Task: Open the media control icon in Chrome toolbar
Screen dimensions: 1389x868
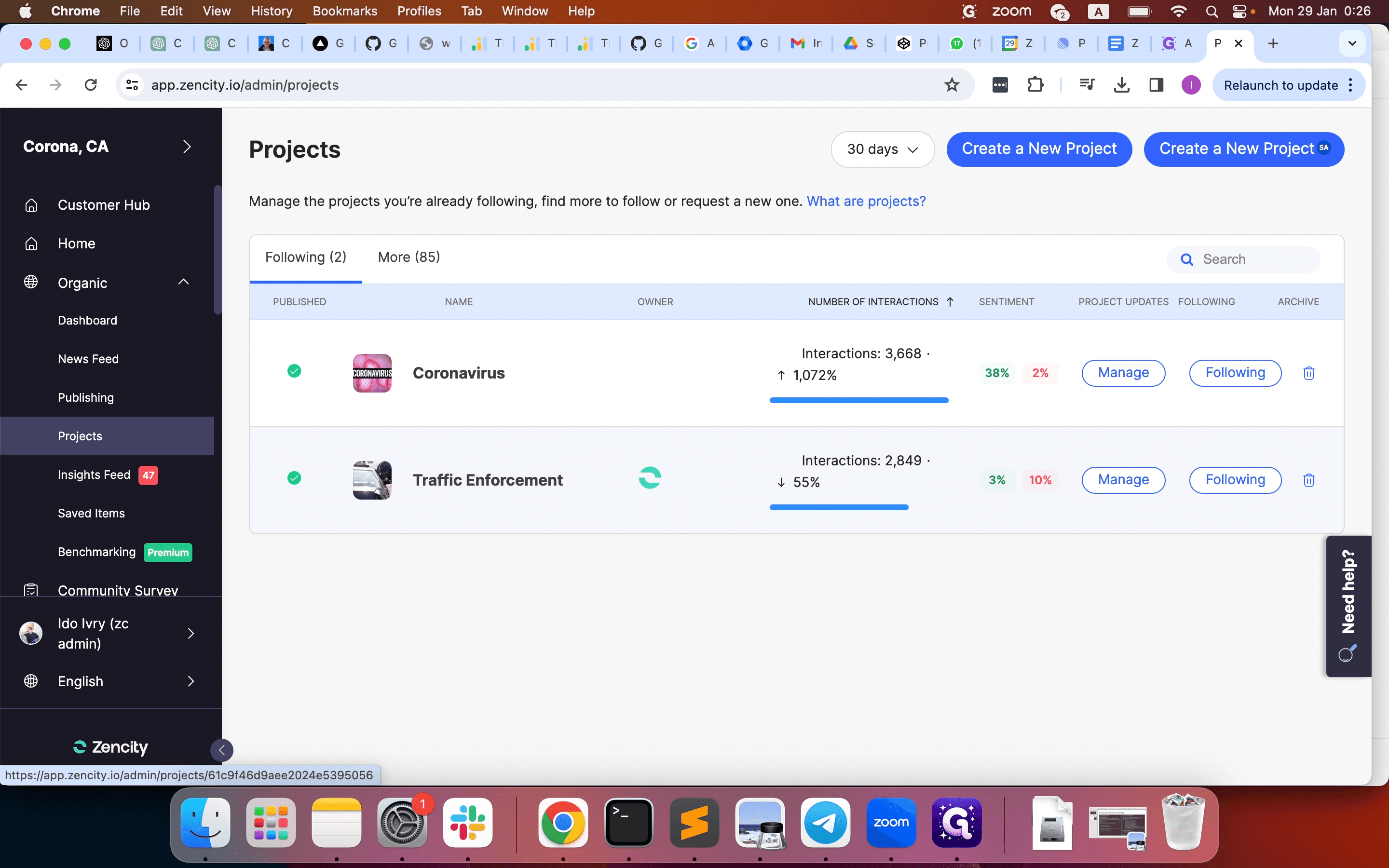Action: coord(1087,85)
